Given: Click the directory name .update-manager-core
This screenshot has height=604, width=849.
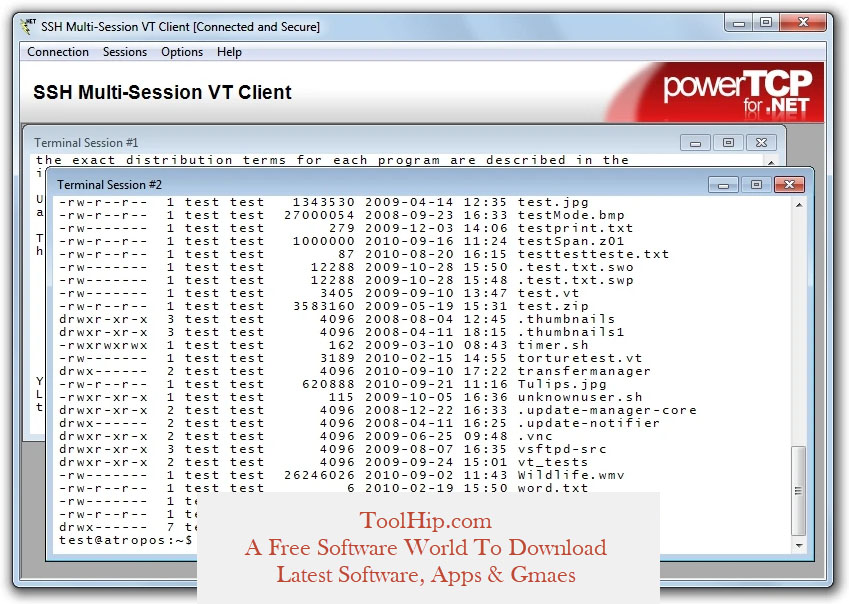Looking at the screenshot, I should pos(607,410).
